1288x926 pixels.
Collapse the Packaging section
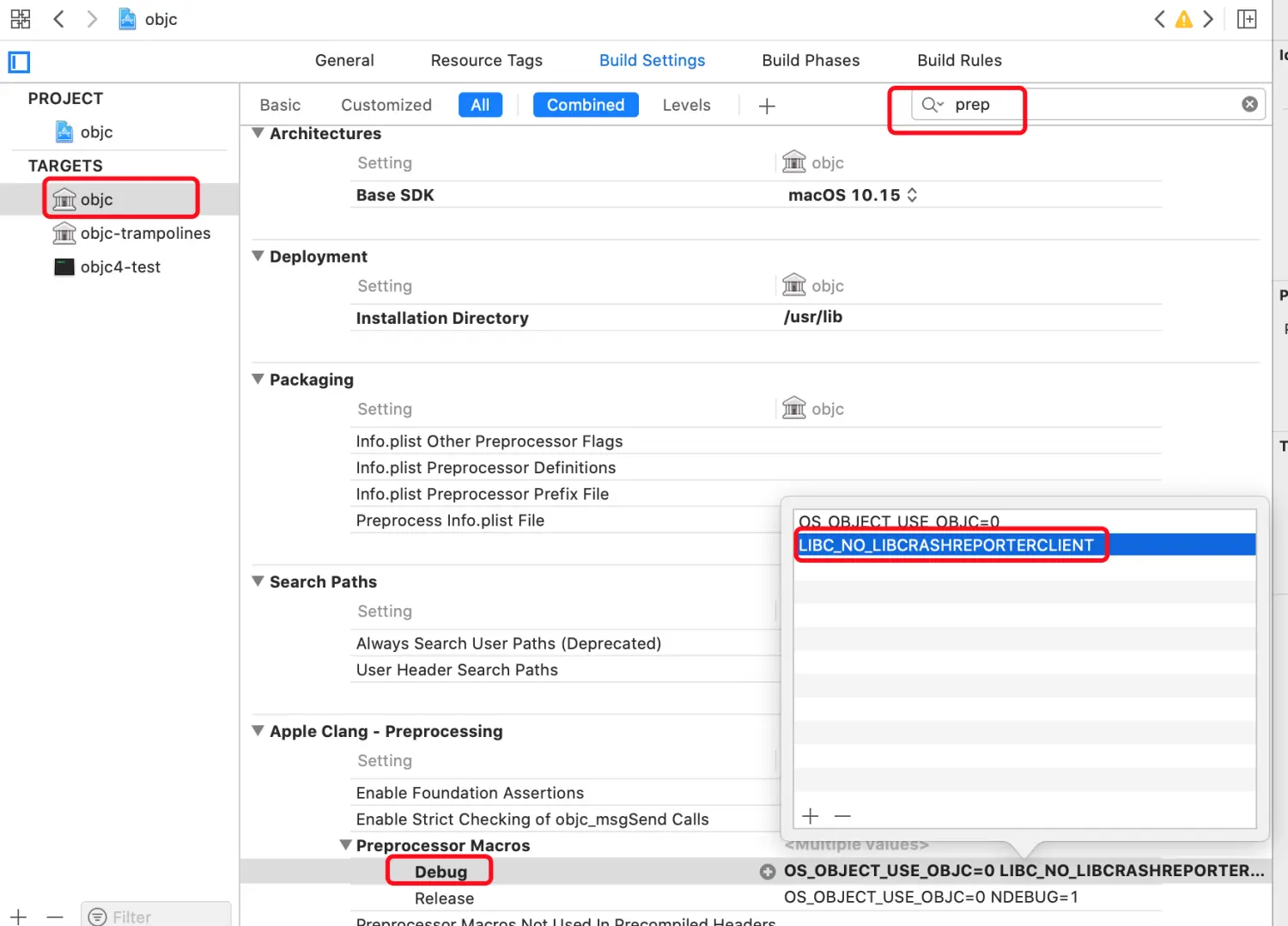258,379
